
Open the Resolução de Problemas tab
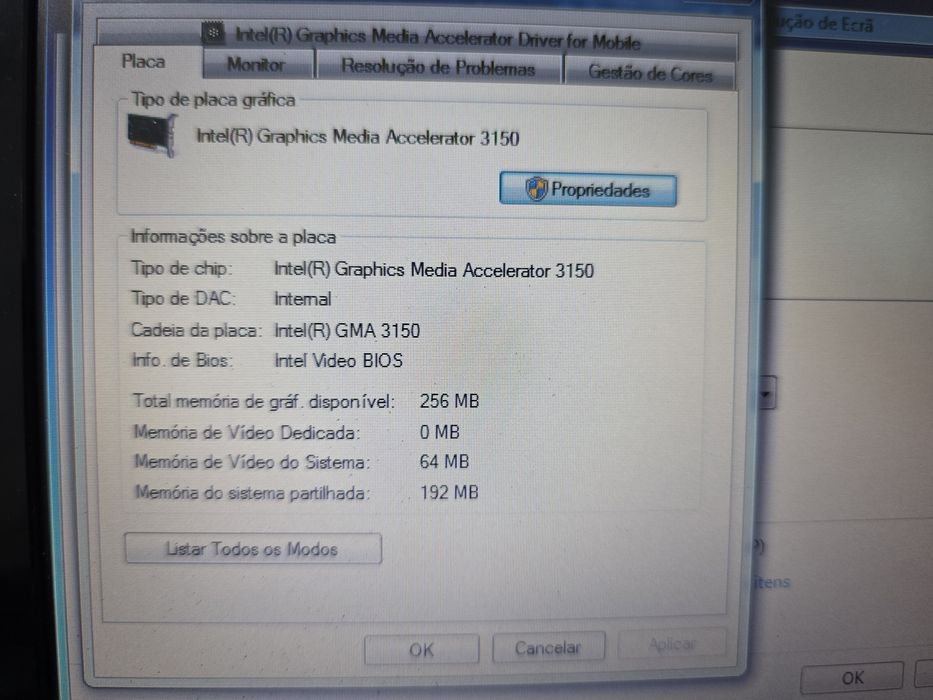[439, 67]
